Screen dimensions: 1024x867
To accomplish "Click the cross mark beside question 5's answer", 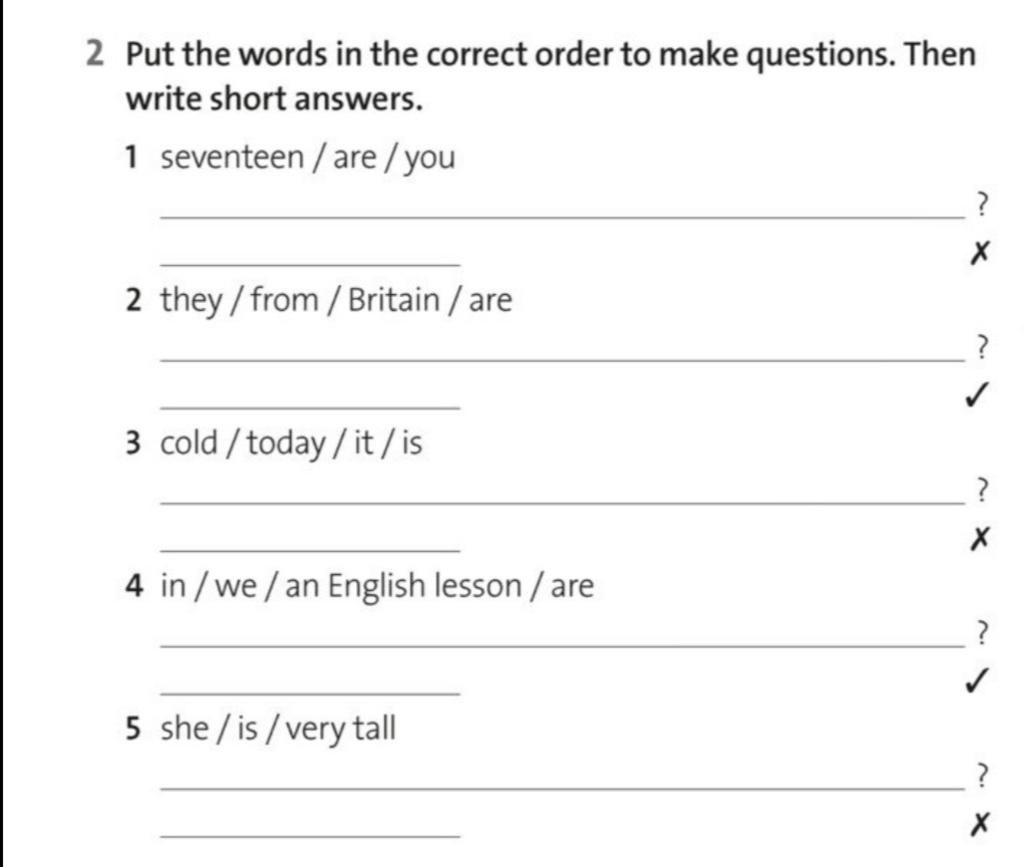I will pyautogui.click(x=980, y=824).
